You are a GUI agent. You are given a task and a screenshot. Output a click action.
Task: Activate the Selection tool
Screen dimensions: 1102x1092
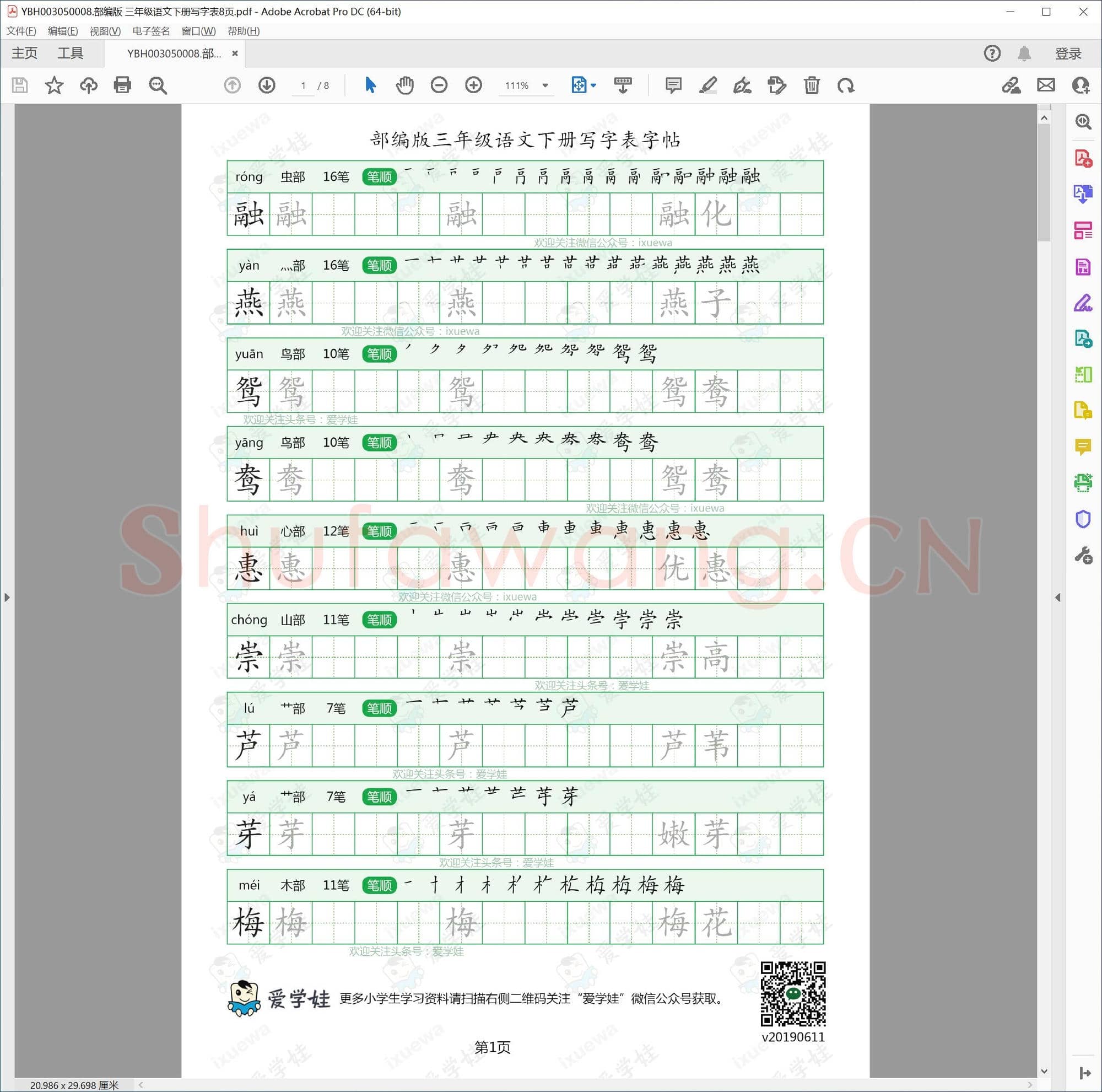pos(370,85)
